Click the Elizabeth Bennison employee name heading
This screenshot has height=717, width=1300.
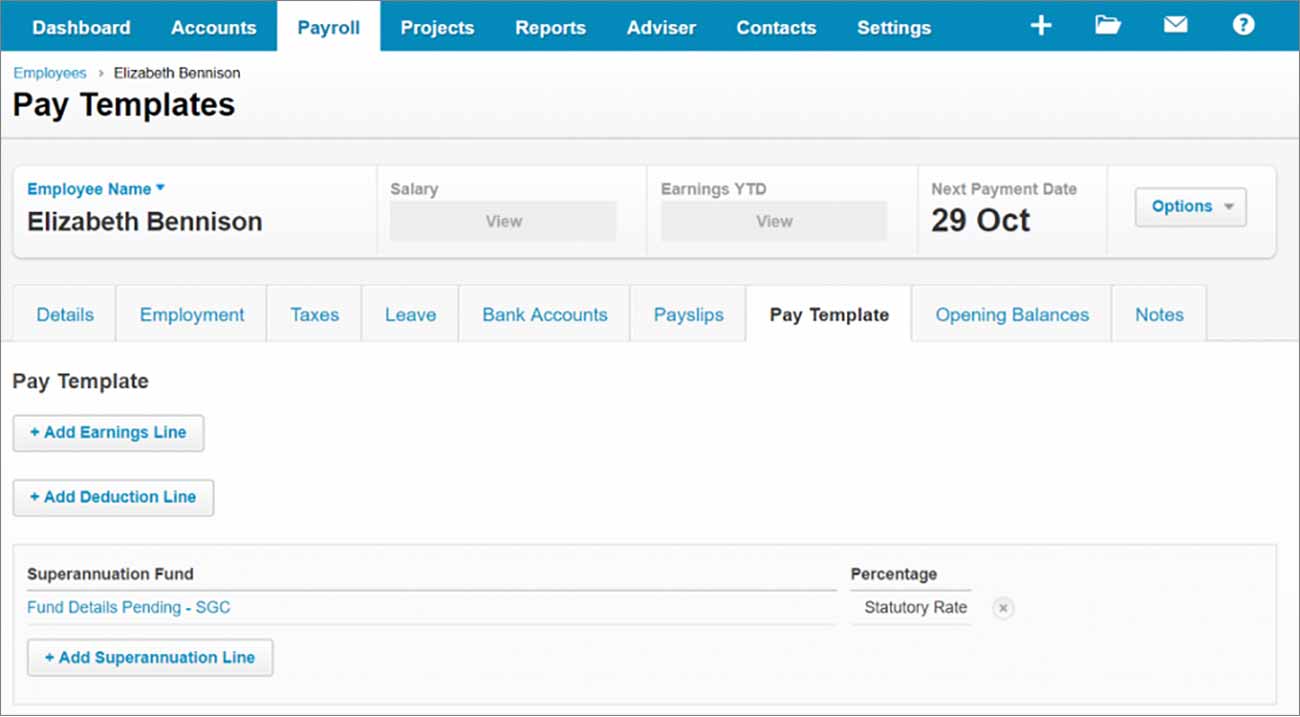145,222
